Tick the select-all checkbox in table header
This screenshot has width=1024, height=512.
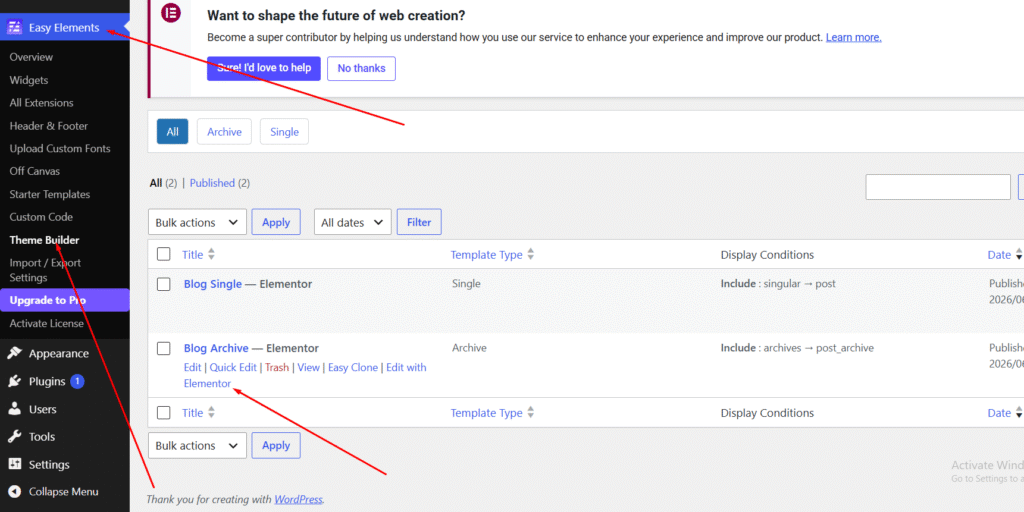pyautogui.click(x=164, y=254)
